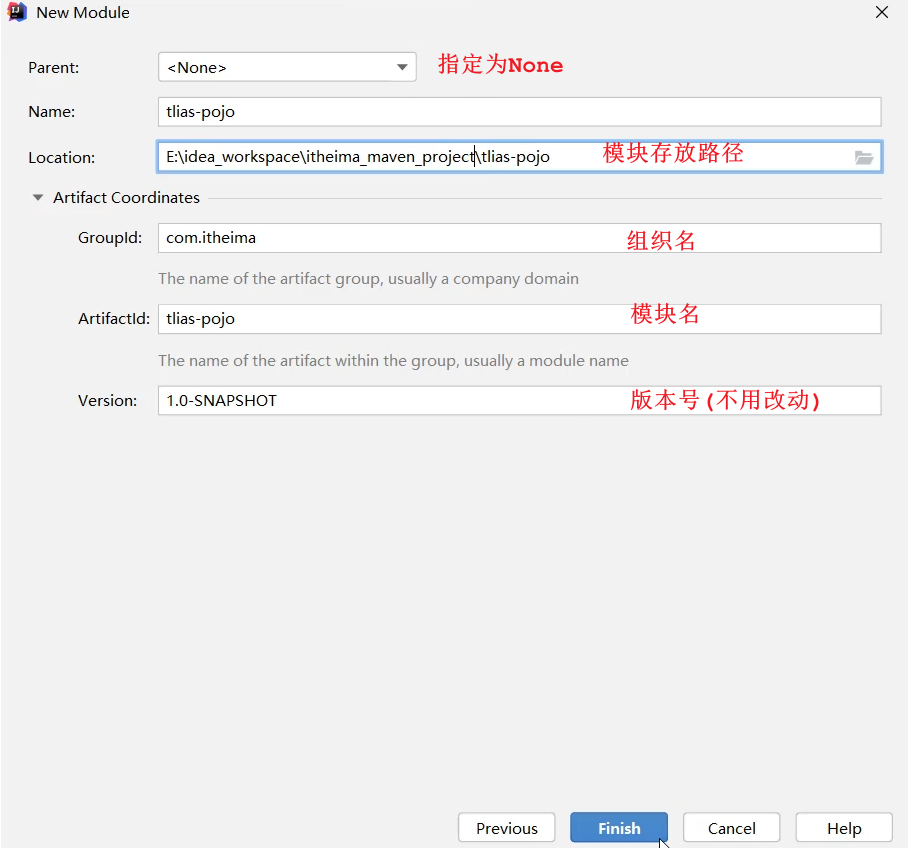Click the New Module title bar text
This screenshot has width=909, height=849.
pyautogui.click(x=83, y=13)
